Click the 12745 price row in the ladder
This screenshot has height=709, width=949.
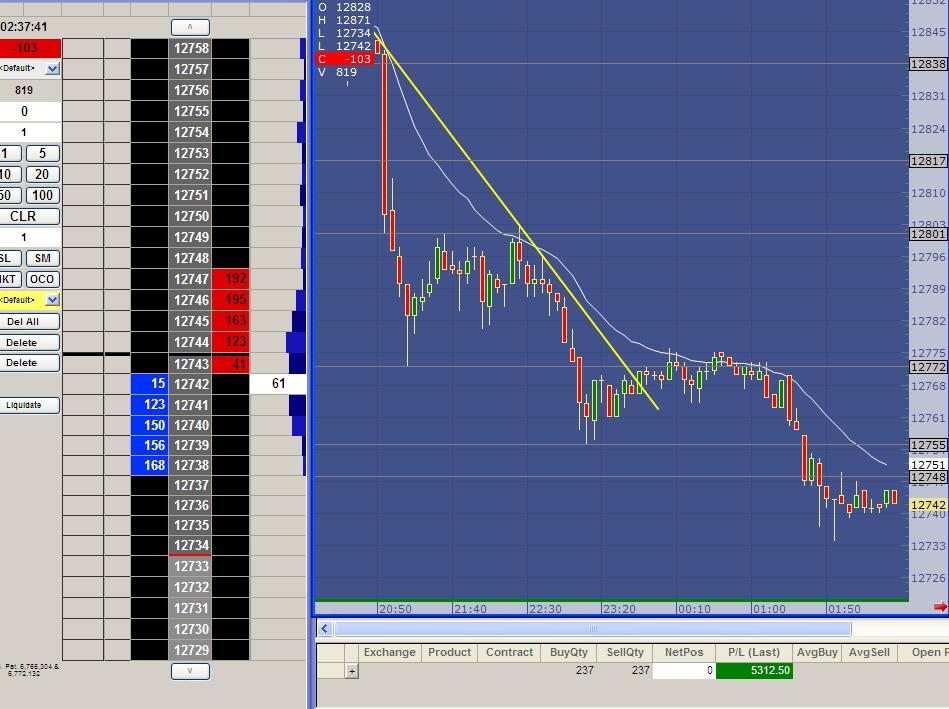pyautogui.click(x=191, y=321)
